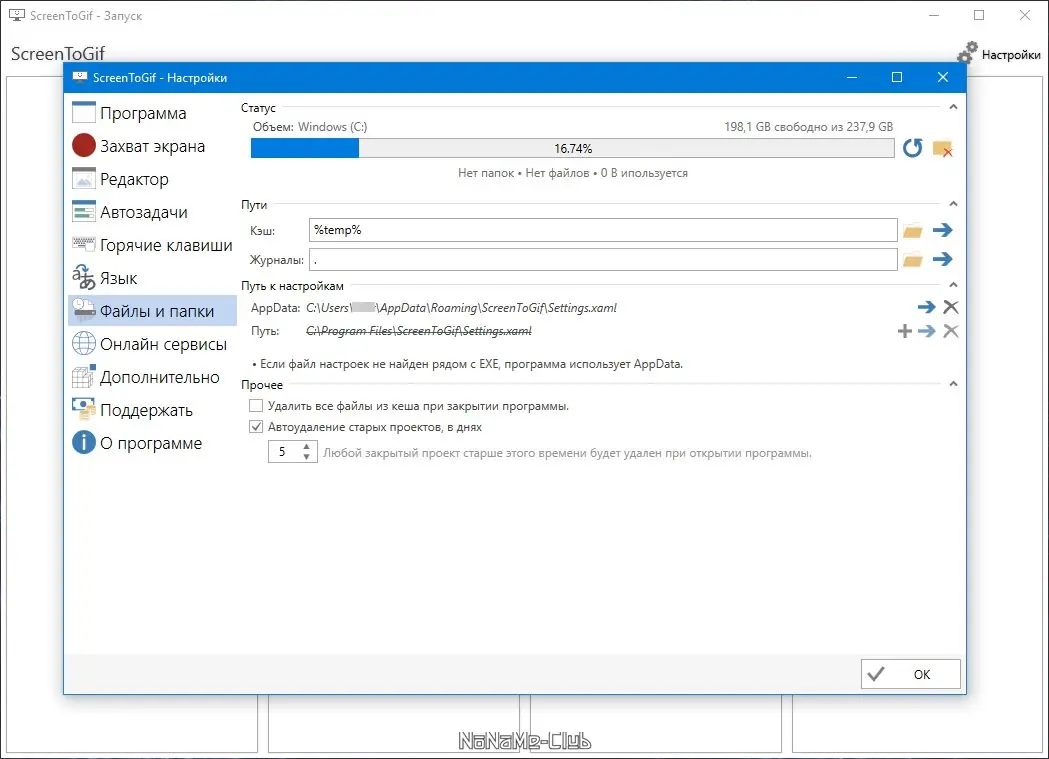This screenshot has width=1049, height=759.
Task: Click the blue info icon О программе
Action: 84,442
